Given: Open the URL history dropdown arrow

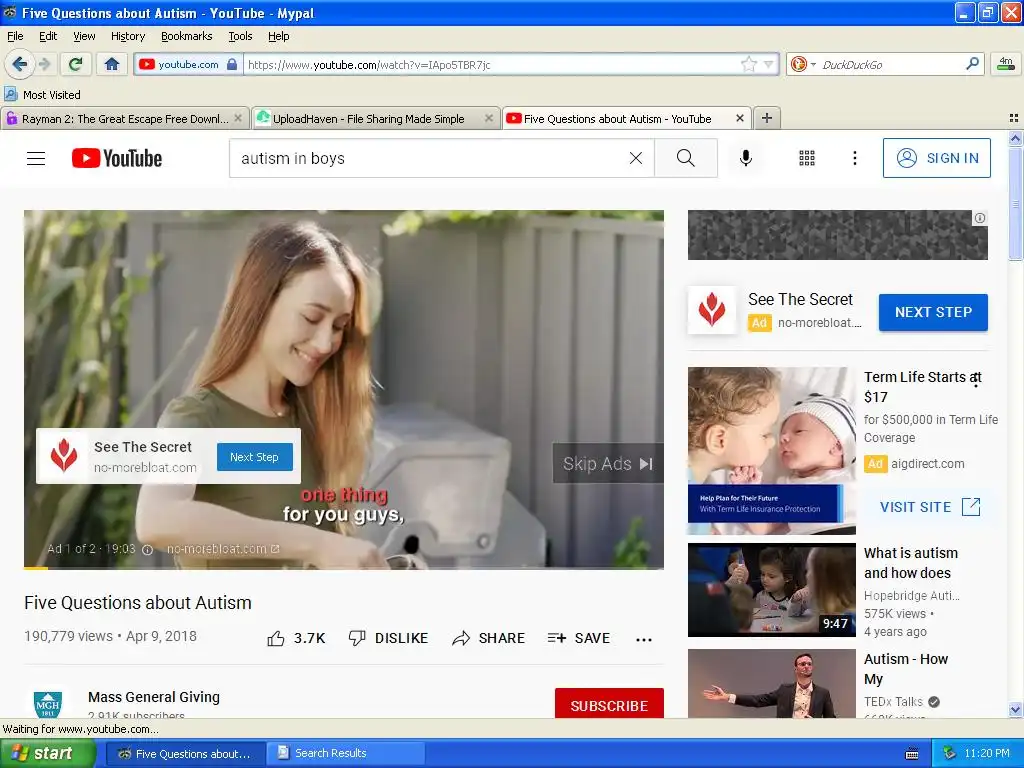Looking at the screenshot, I should coord(769,64).
